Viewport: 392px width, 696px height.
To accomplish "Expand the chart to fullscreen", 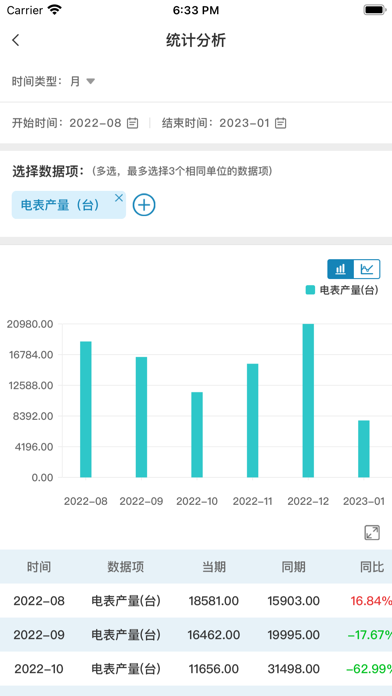I will [x=372, y=532].
